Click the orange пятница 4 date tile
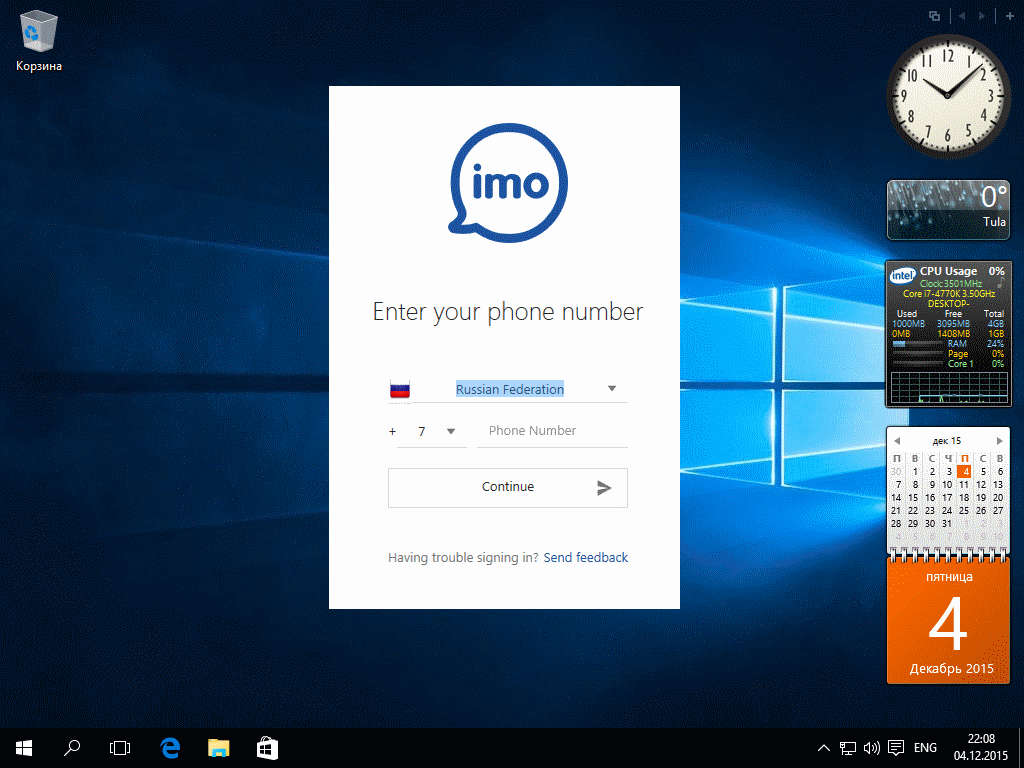This screenshot has height=768, width=1024. point(948,620)
